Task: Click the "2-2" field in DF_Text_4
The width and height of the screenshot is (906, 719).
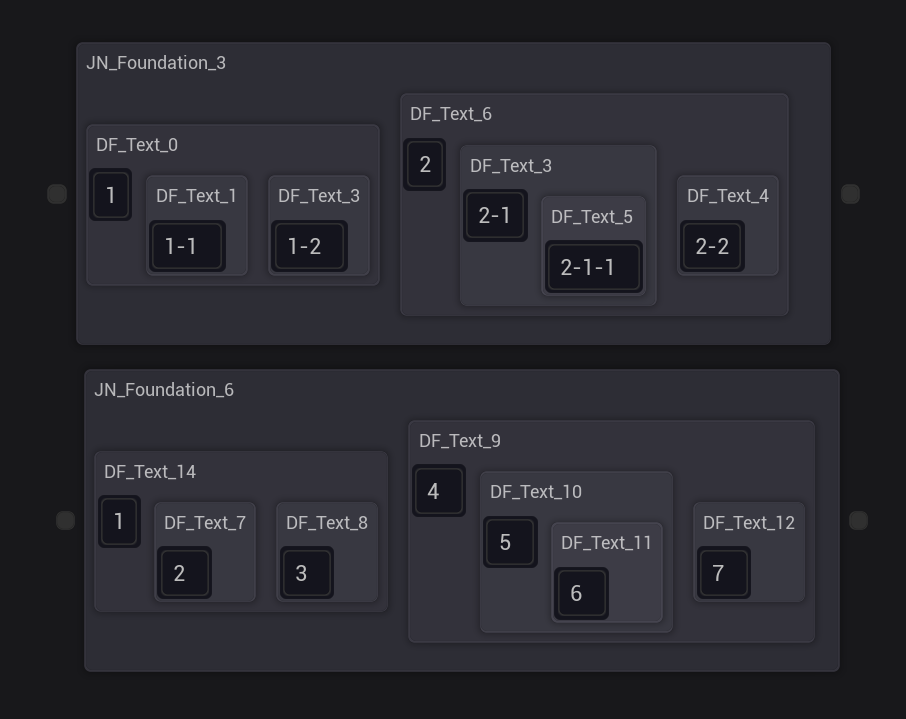Action: [713, 246]
